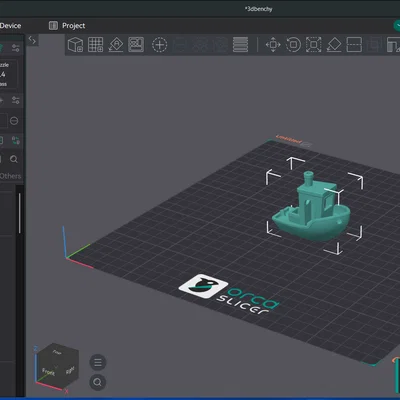Click the green button at top right
Screen dimensions: 400x400
tap(397, 26)
